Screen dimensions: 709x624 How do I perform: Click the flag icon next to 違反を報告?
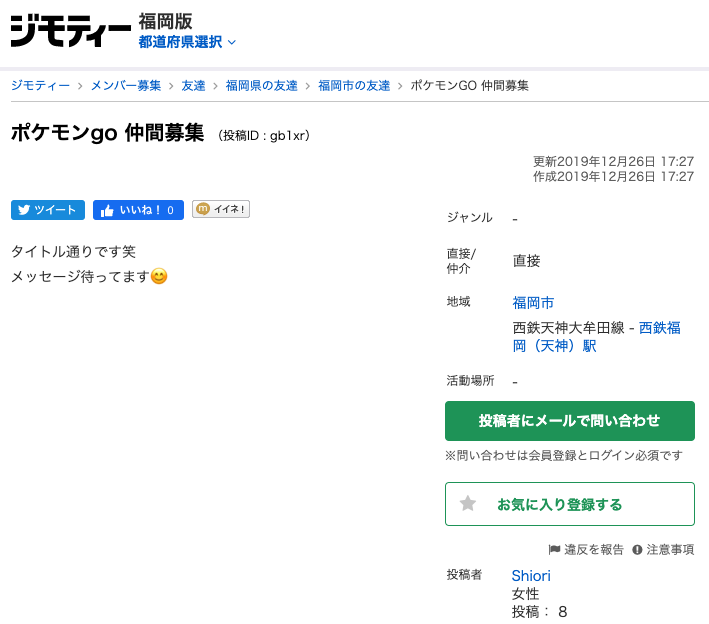pos(554,549)
